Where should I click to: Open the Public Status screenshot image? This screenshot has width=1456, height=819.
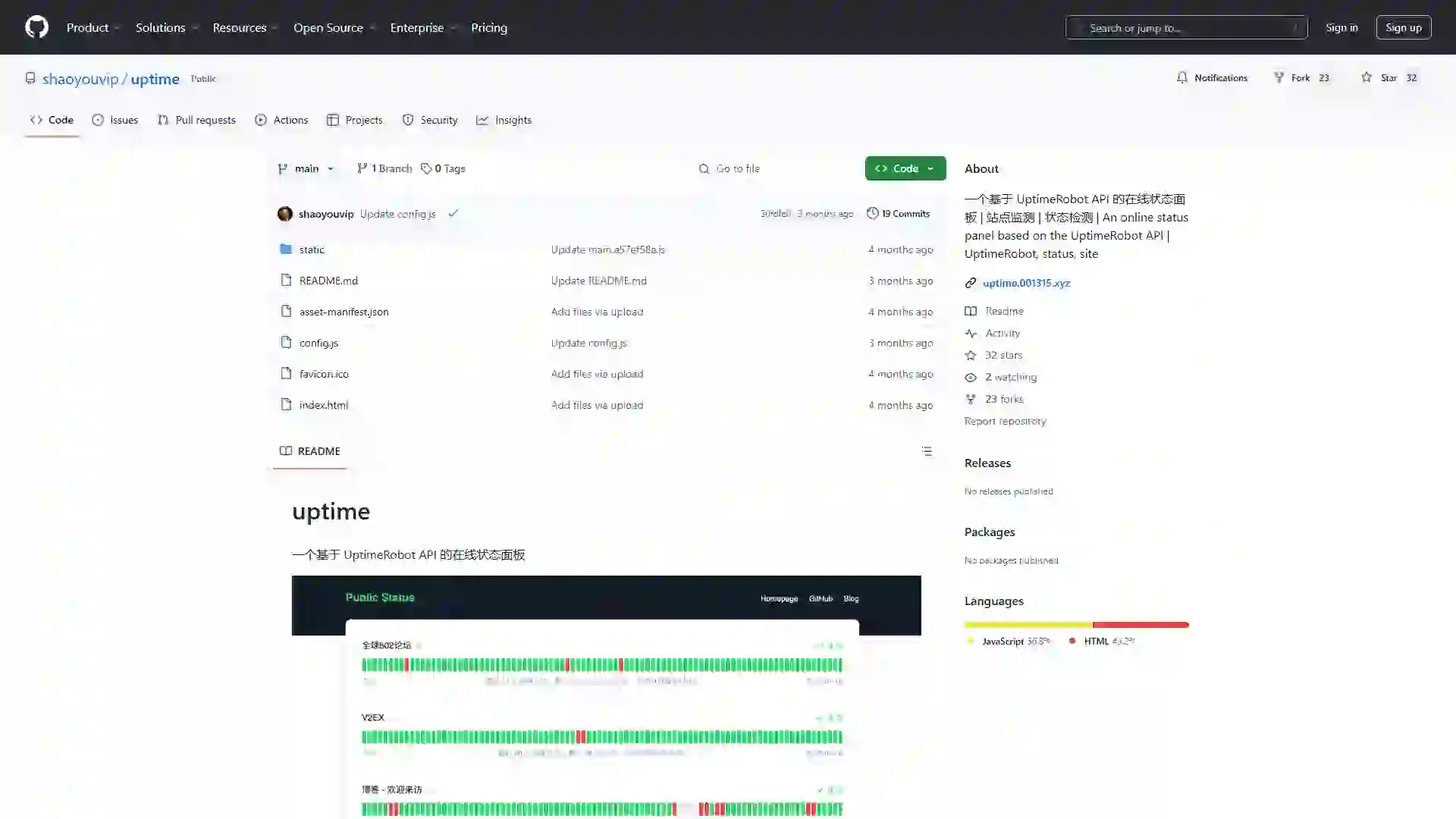(x=607, y=697)
